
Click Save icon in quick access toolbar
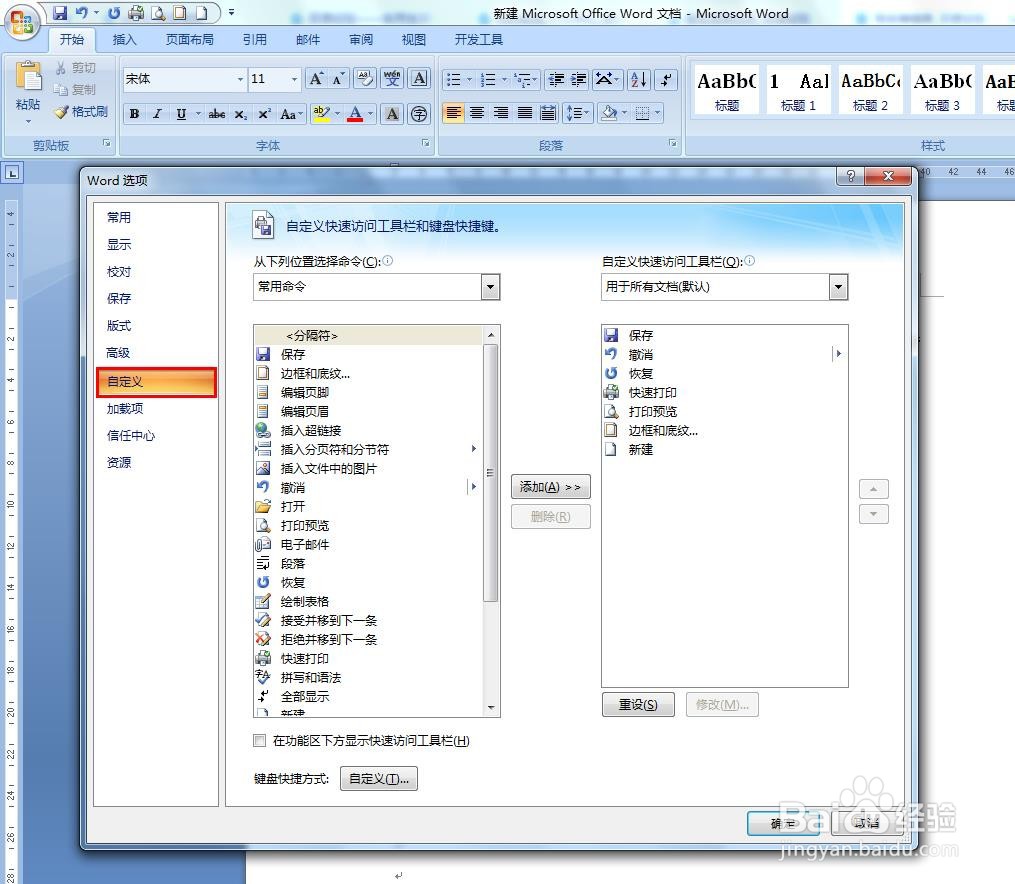60,12
